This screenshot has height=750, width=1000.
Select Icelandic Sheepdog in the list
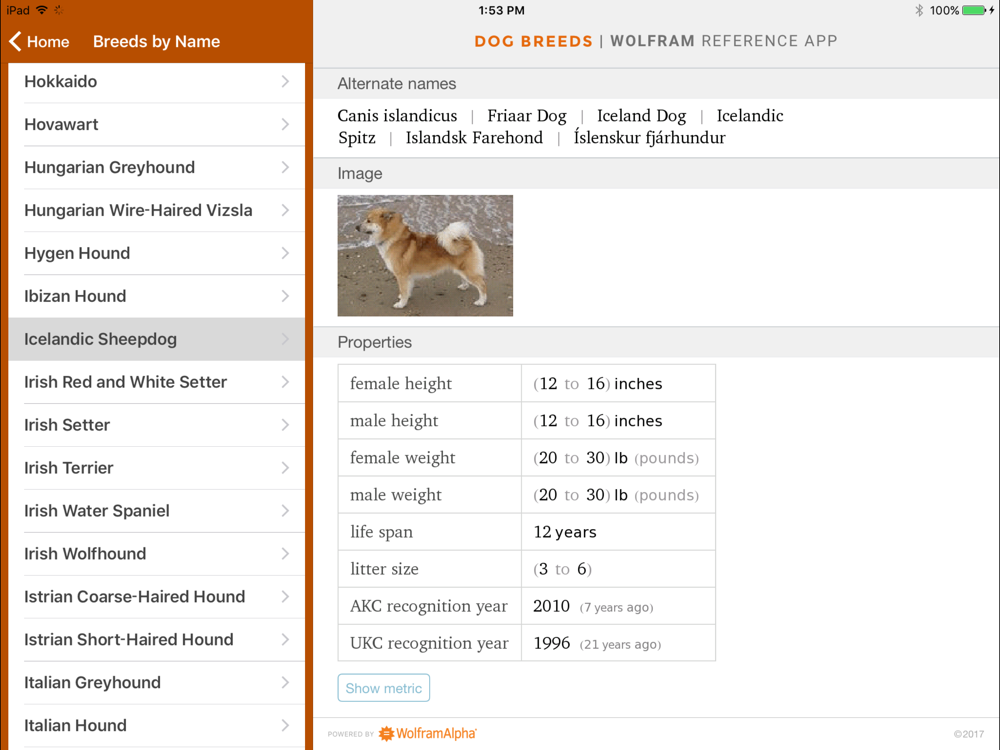(157, 339)
